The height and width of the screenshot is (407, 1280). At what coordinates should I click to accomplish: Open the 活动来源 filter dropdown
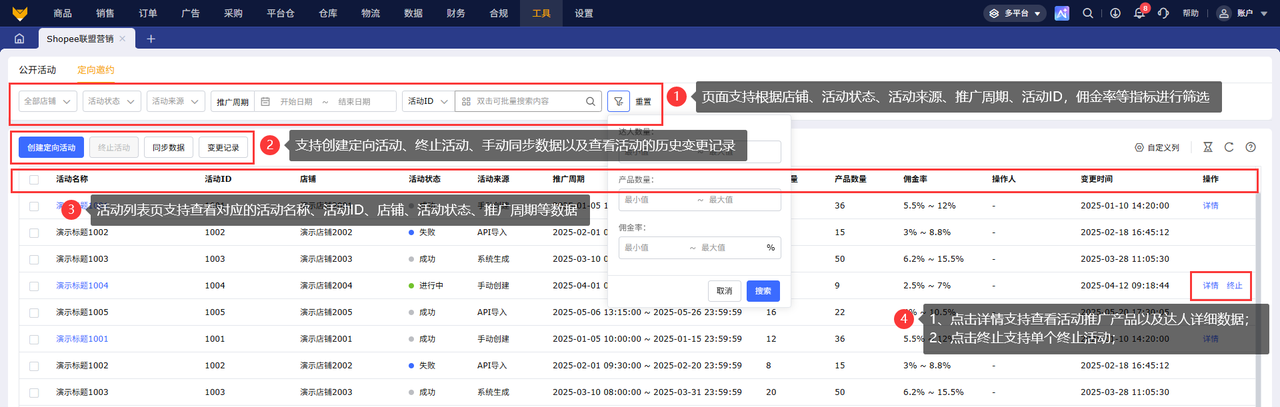[175, 101]
